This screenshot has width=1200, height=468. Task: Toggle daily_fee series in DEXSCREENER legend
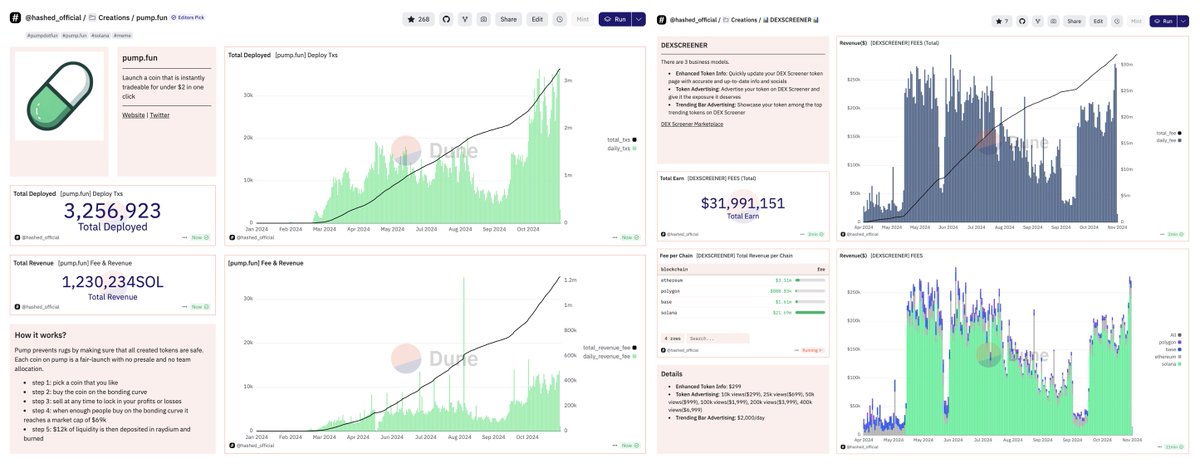tap(1170, 141)
